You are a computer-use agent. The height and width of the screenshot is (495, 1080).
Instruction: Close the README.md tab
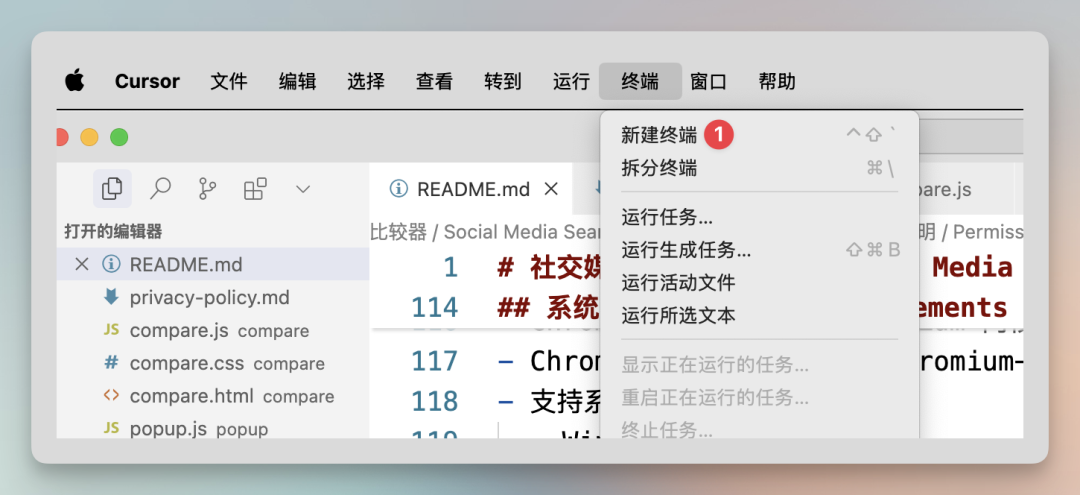[551, 189]
